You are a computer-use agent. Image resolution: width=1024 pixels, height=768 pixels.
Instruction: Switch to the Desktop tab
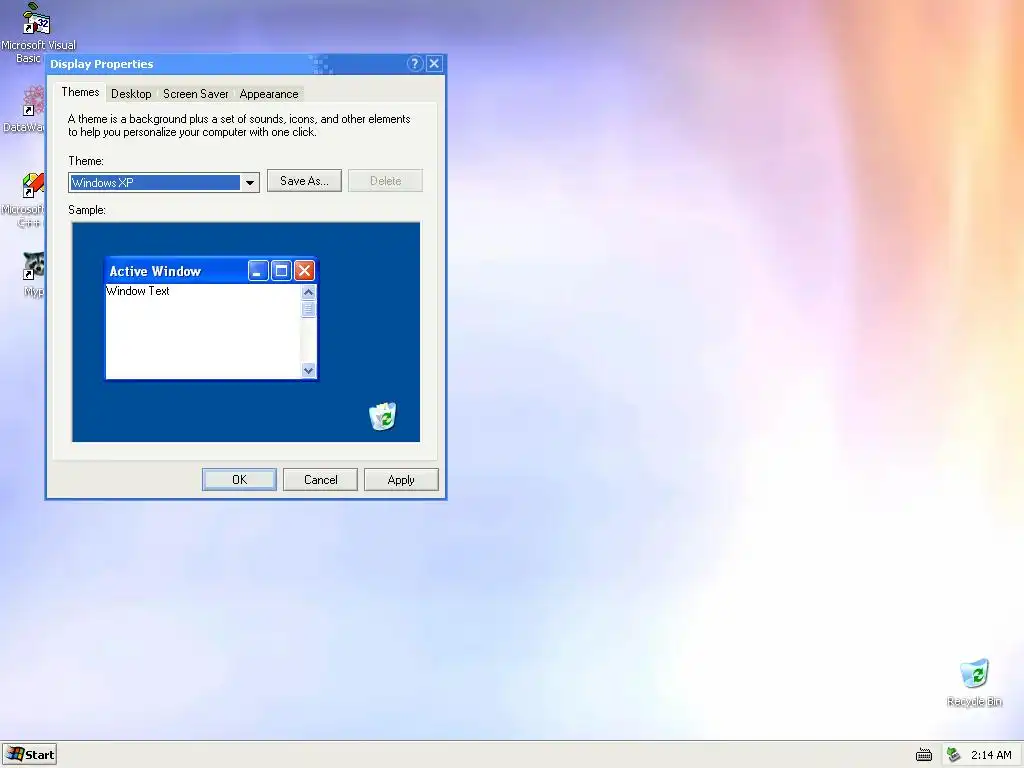(x=131, y=94)
